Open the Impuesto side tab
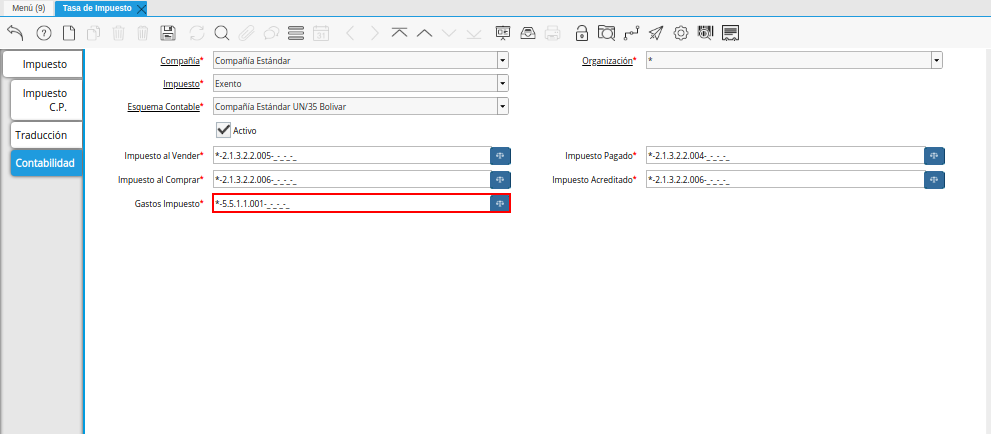 43,64
